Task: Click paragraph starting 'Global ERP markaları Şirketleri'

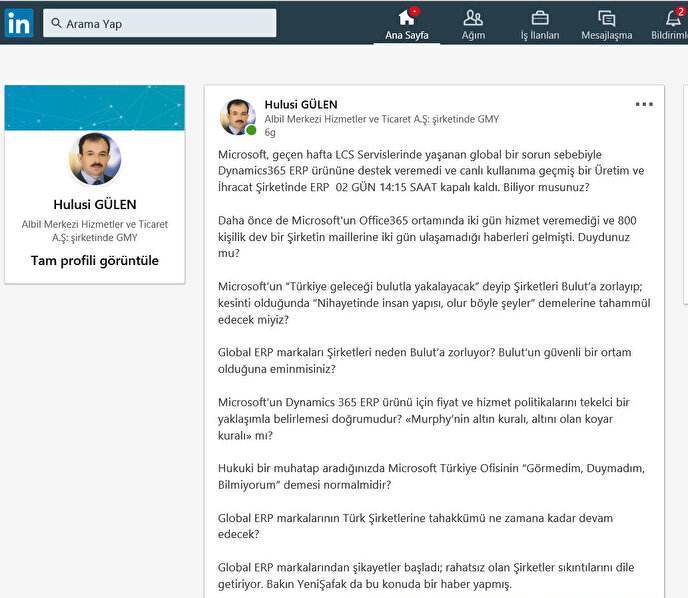Action: click(x=424, y=361)
